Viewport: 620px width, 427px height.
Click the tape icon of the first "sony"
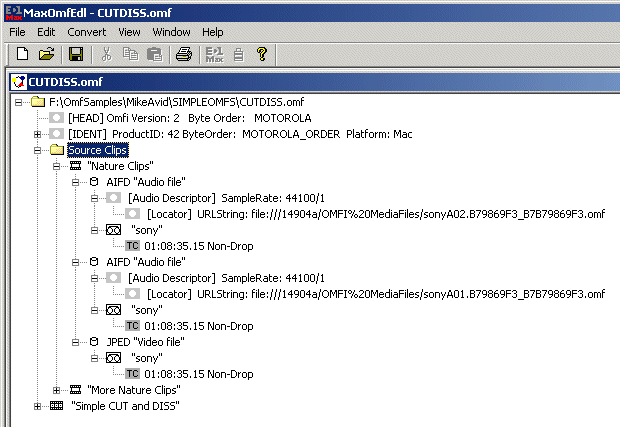coord(113,230)
